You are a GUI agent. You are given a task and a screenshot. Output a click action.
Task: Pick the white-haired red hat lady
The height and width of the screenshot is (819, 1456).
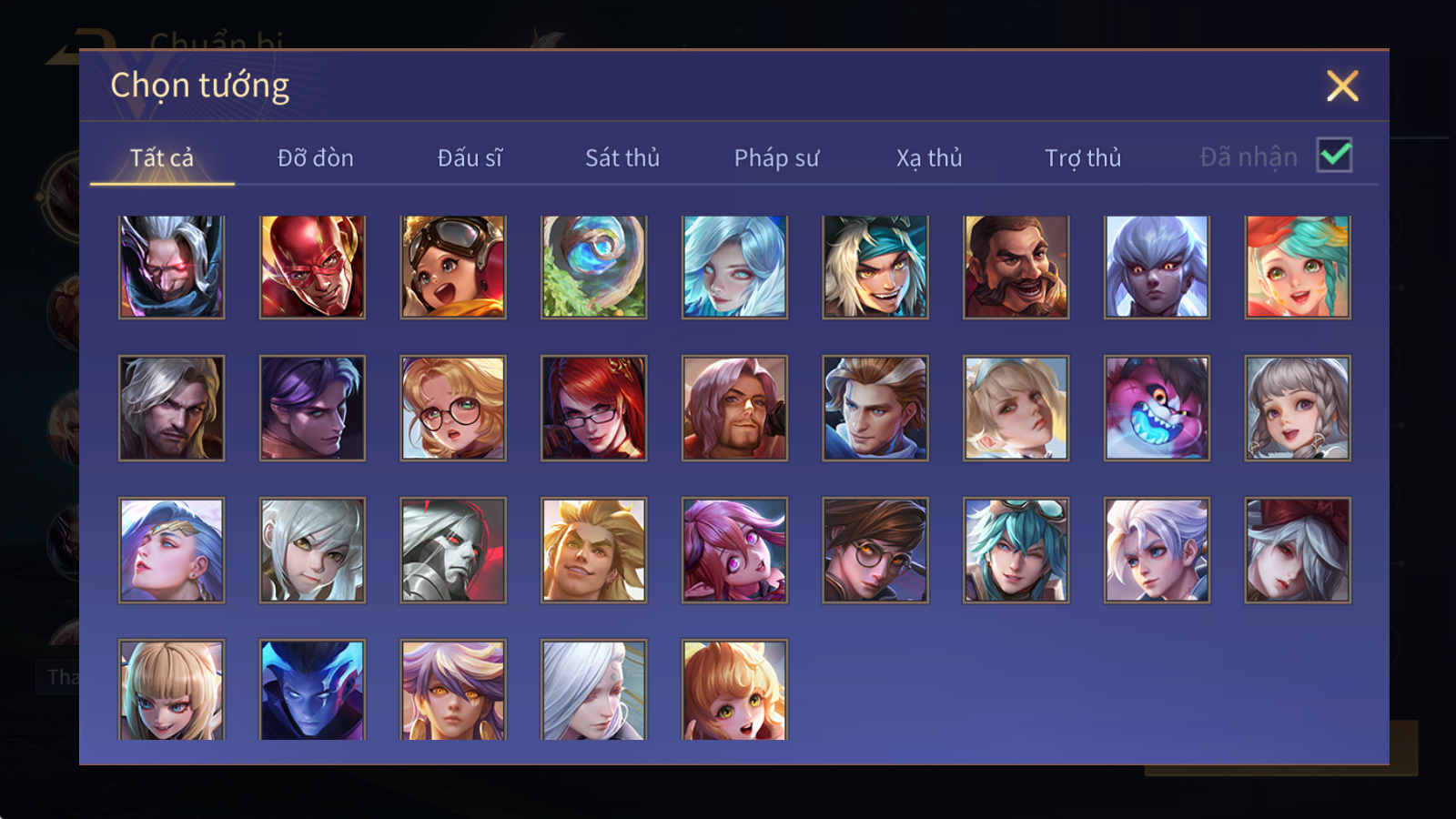tap(1298, 550)
